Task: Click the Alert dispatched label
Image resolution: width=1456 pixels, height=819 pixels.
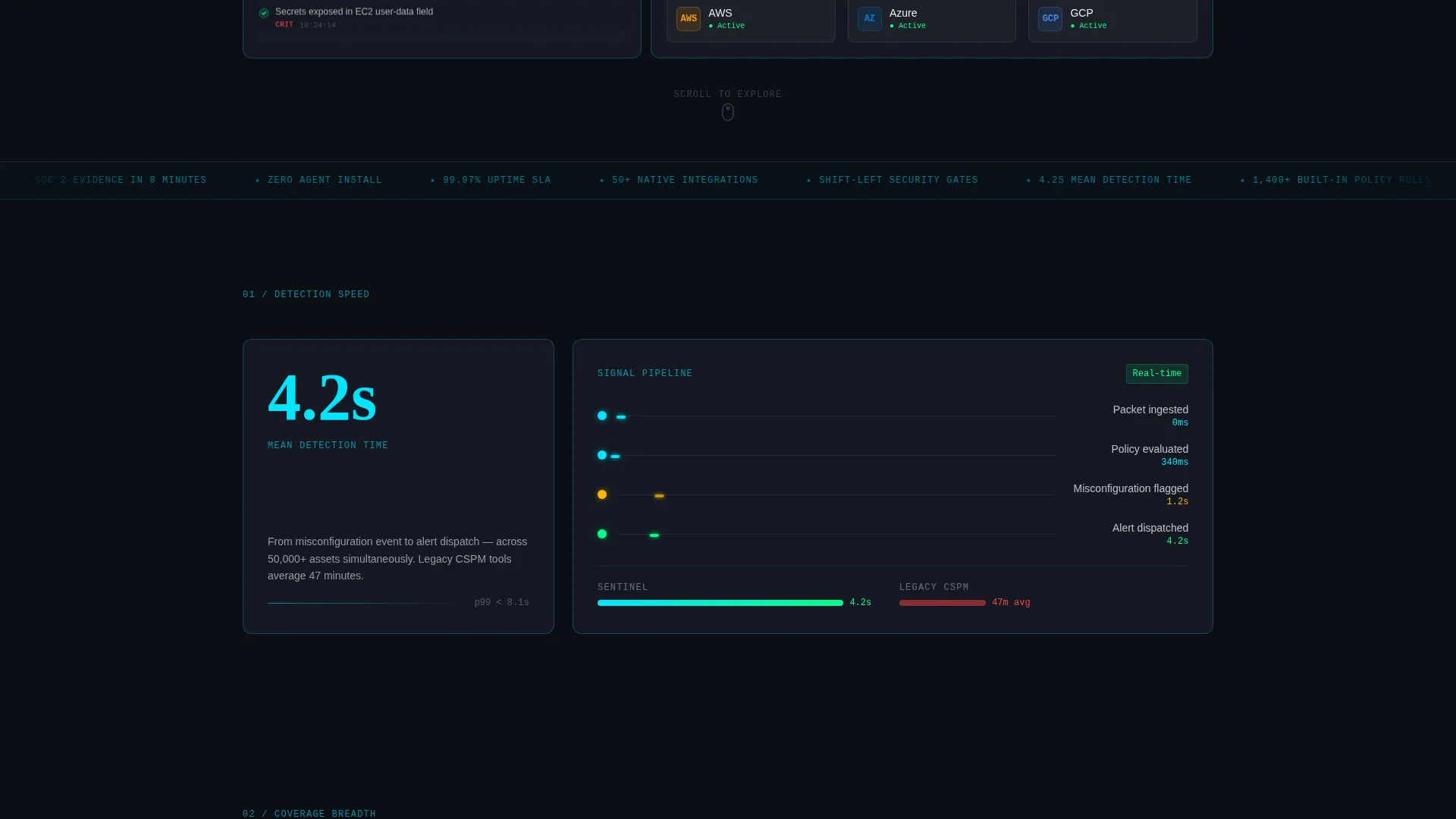Action: coord(1150,528)
